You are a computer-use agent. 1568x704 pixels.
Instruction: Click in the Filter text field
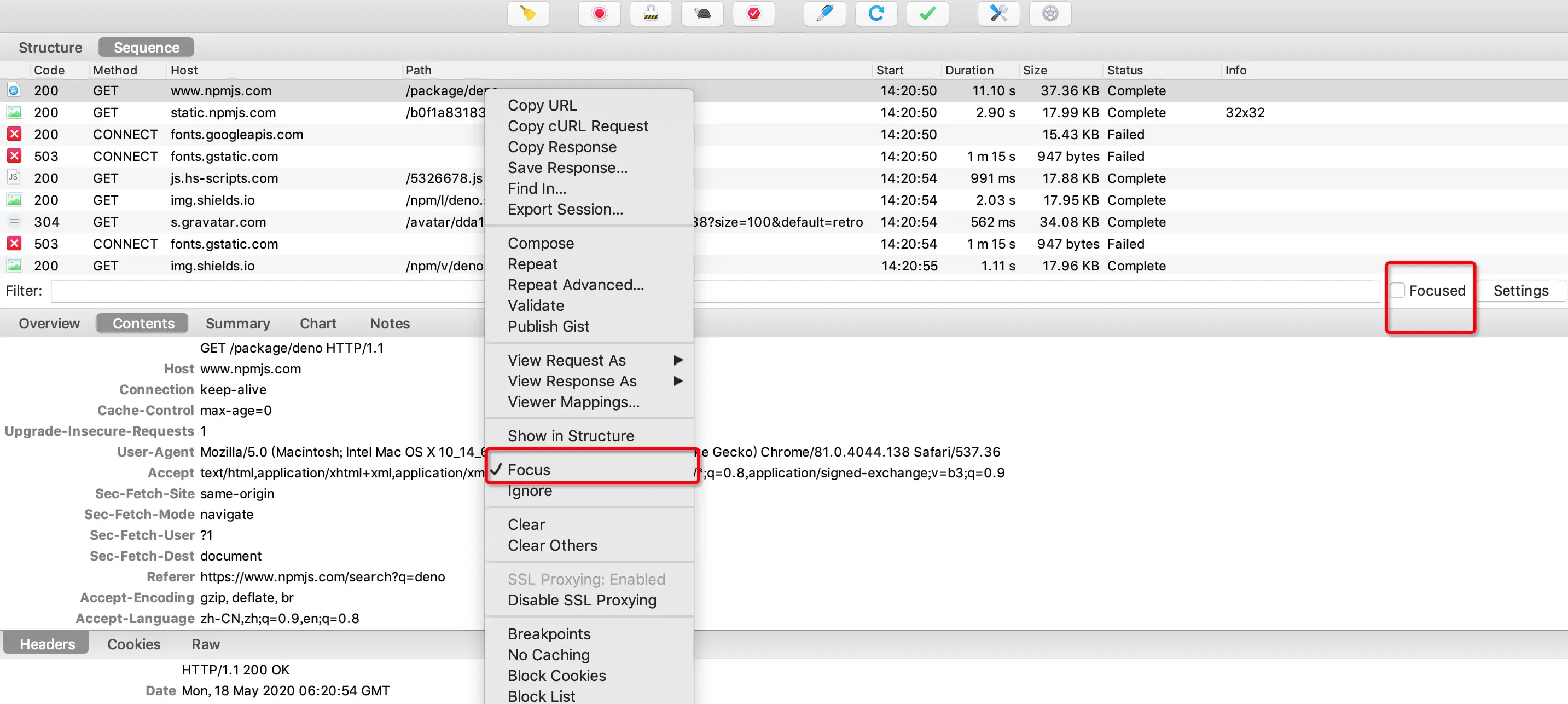click(x=268, y=291)
